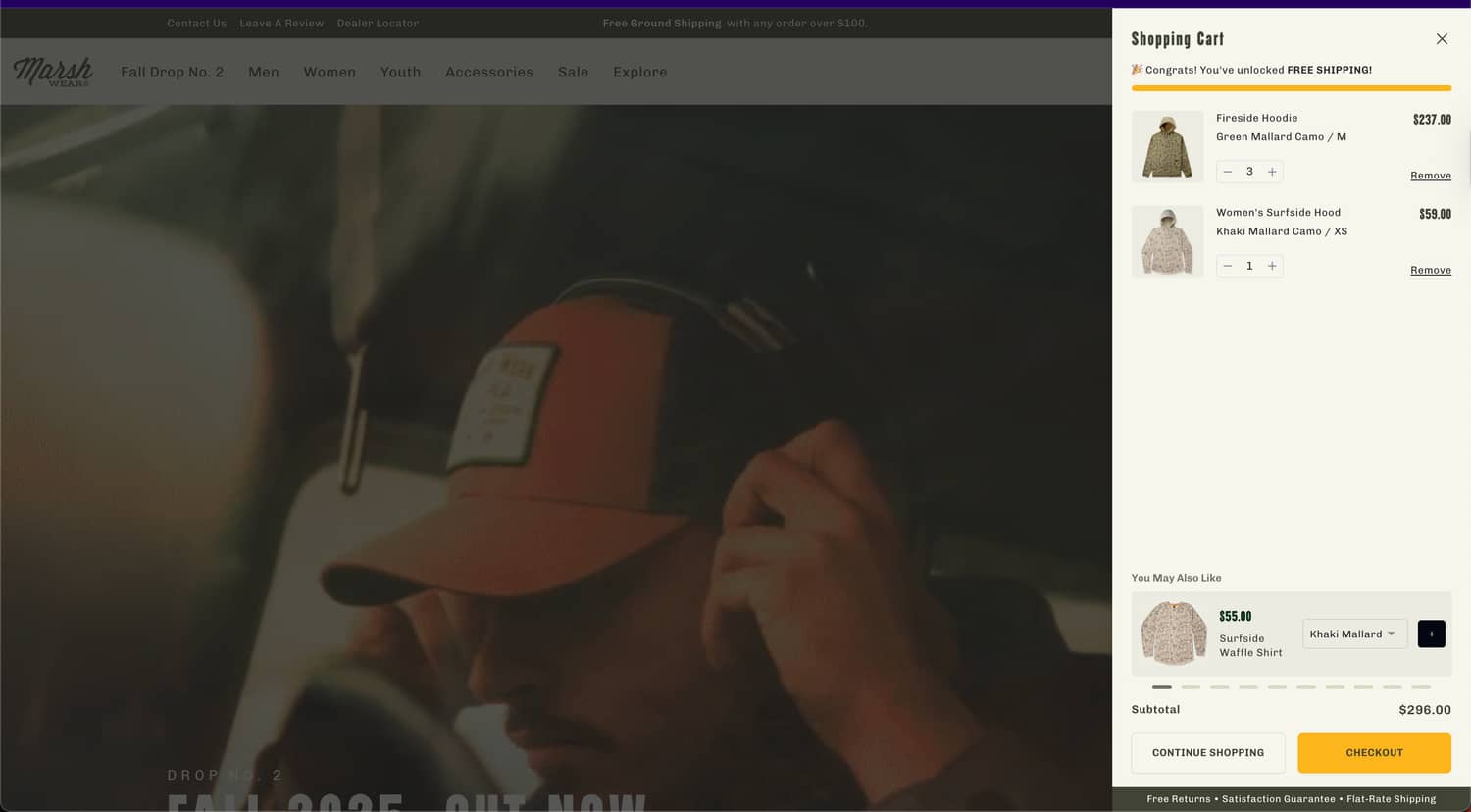The image size is (1471, 812).
Task: Open the Men menu
Action: [x=263, y=72]
